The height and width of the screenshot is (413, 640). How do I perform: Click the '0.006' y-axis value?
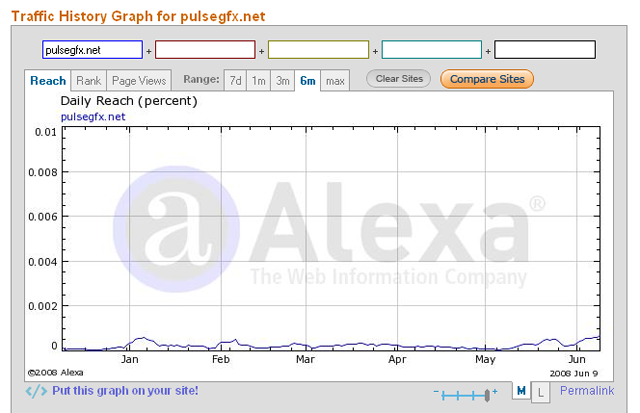point(43,216)
